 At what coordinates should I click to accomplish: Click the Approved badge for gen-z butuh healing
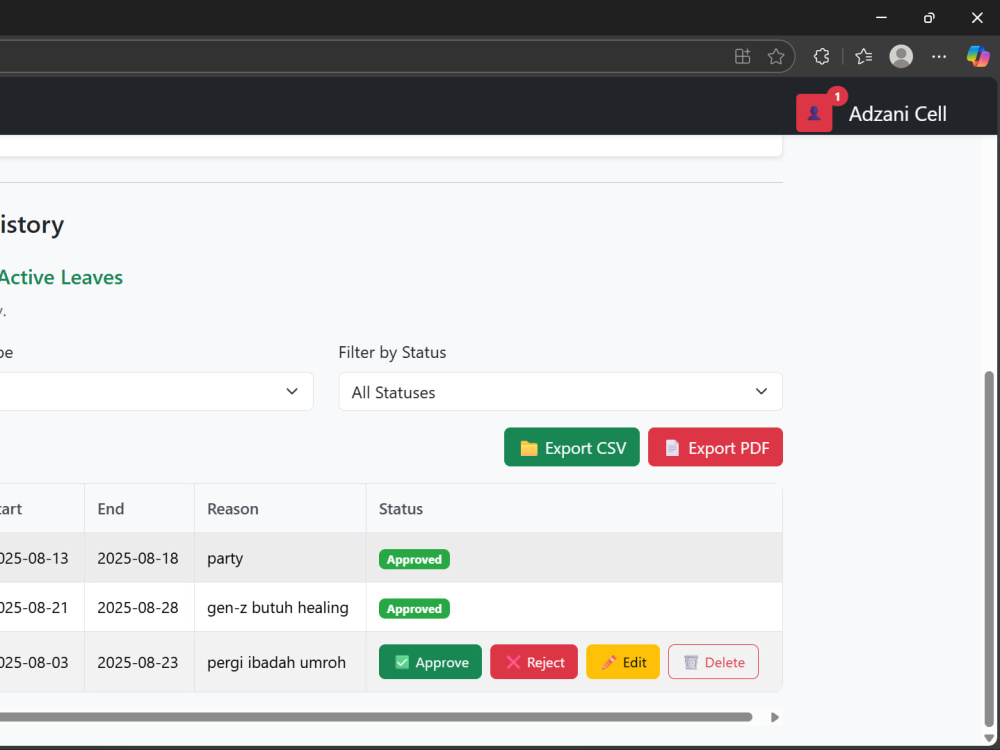point(414,608)
